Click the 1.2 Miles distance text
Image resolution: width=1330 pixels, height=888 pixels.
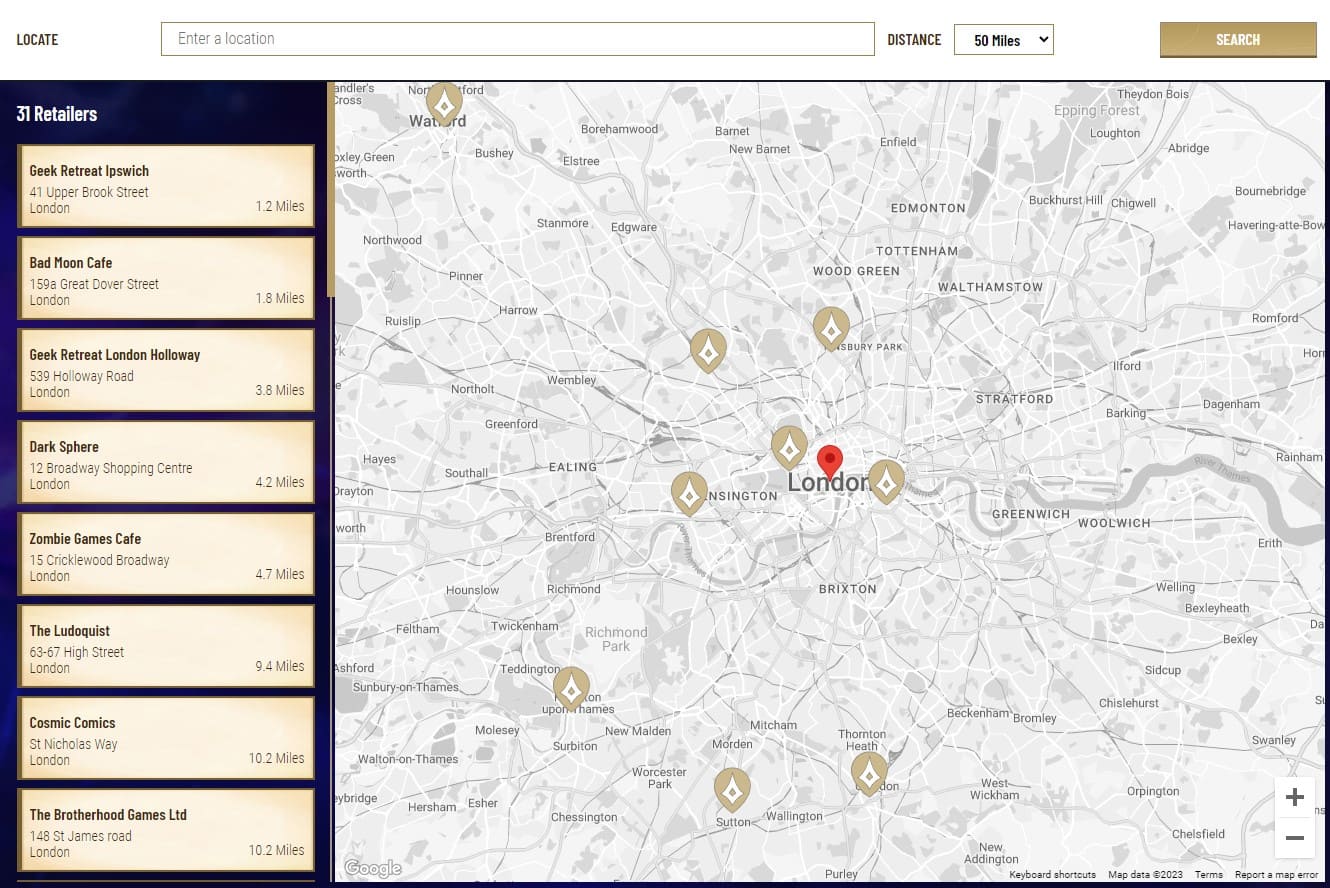[280, 206]
